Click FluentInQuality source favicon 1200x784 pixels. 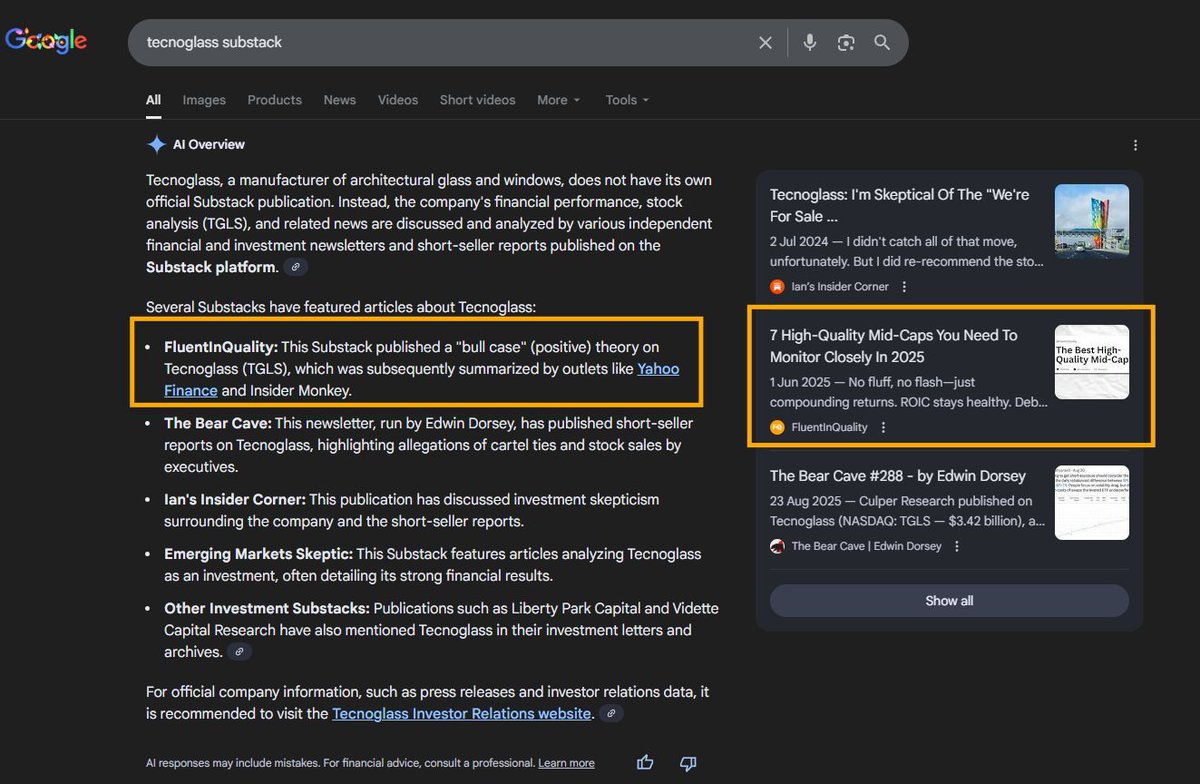pos(777,427)
